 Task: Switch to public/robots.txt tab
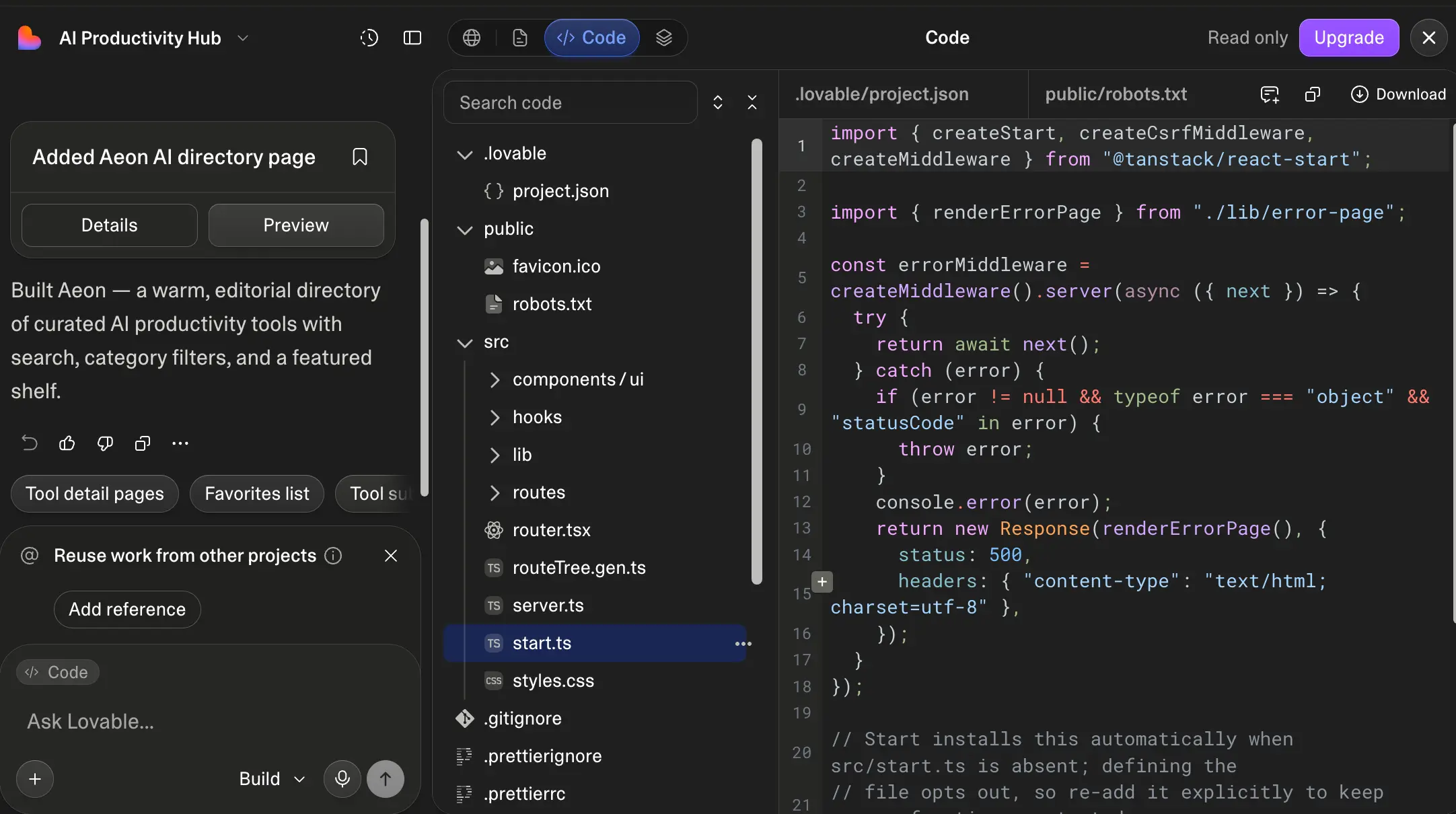pos(1116,94)
